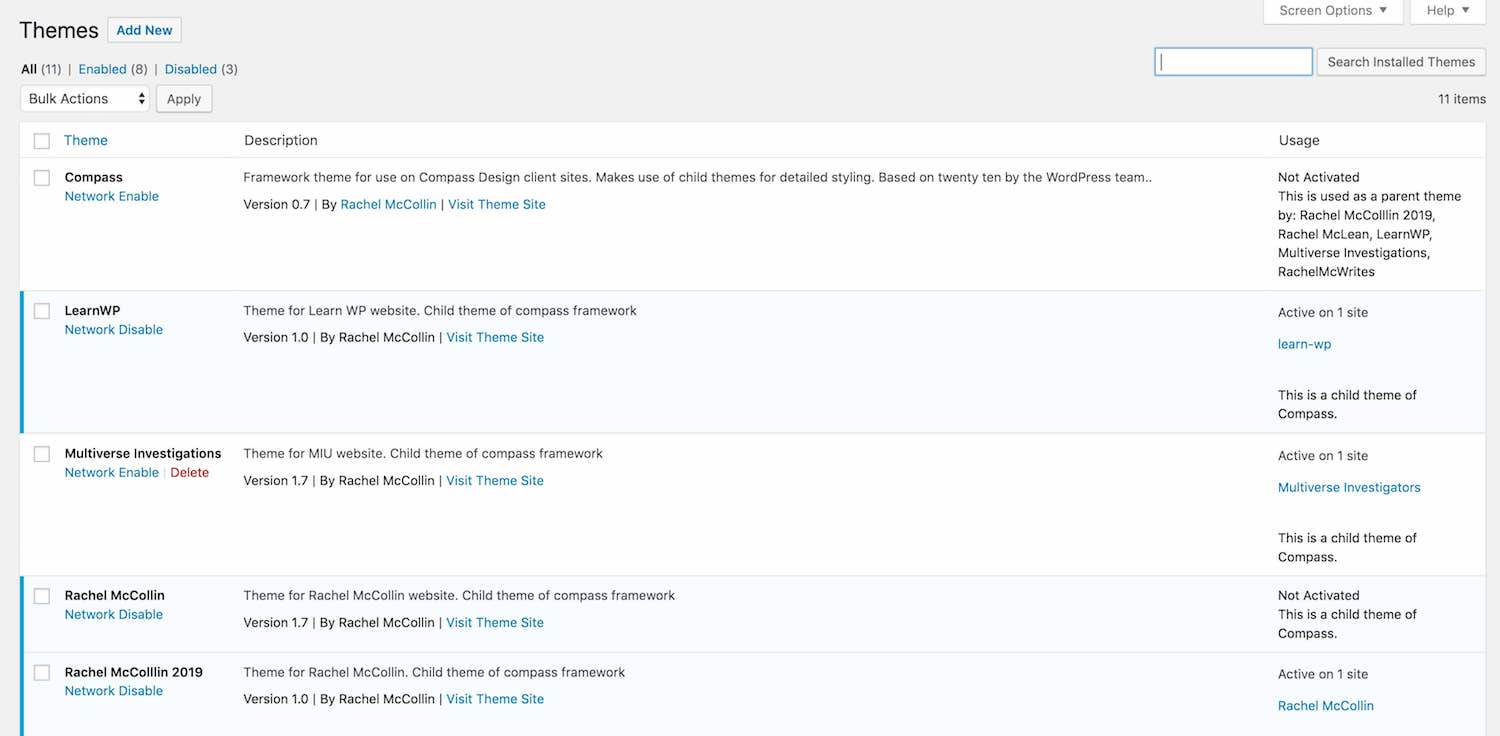This screenshot has height=736, width=1500.
Task: Check the LearnWP theme checkbox
Action: [x=41, y=310]
